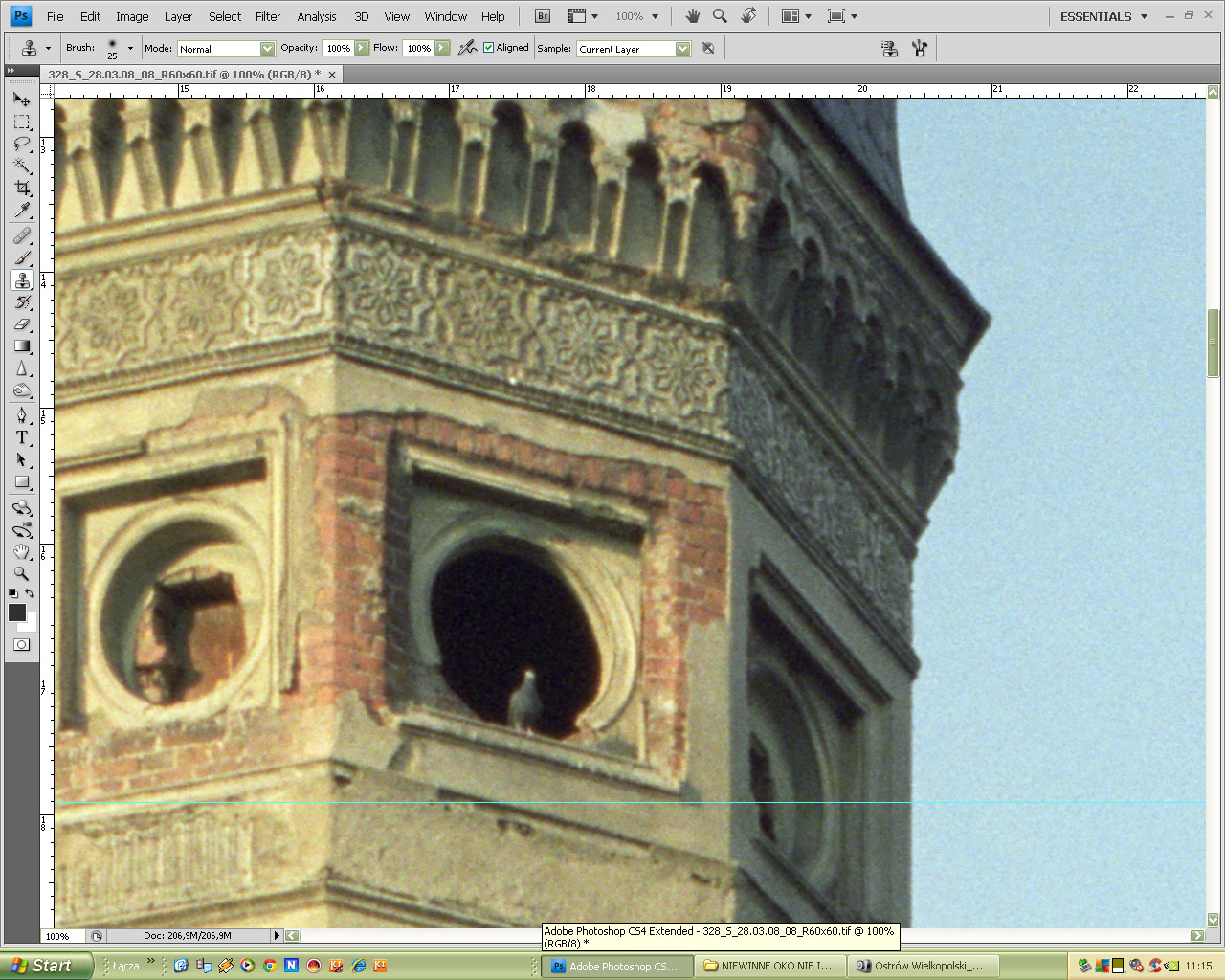Click Hand tool in application bar
This screenshot has height=980, width=1225.
pos(692,16)
